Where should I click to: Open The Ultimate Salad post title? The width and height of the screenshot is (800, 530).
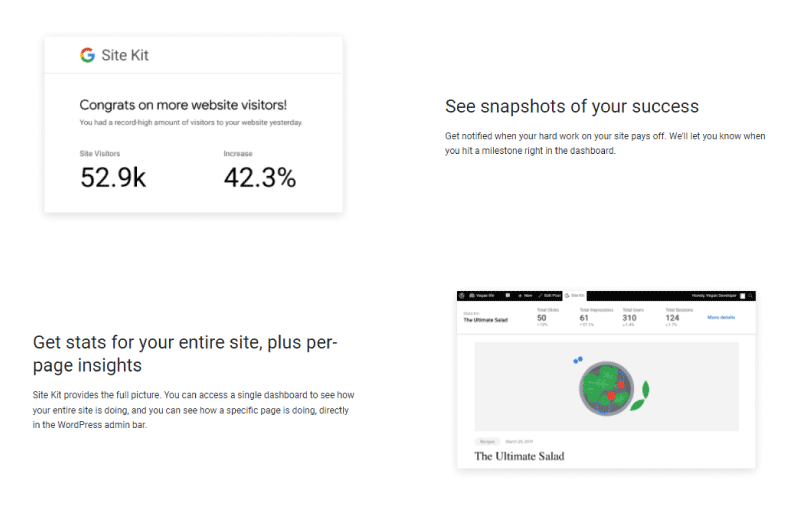(519, 456)
